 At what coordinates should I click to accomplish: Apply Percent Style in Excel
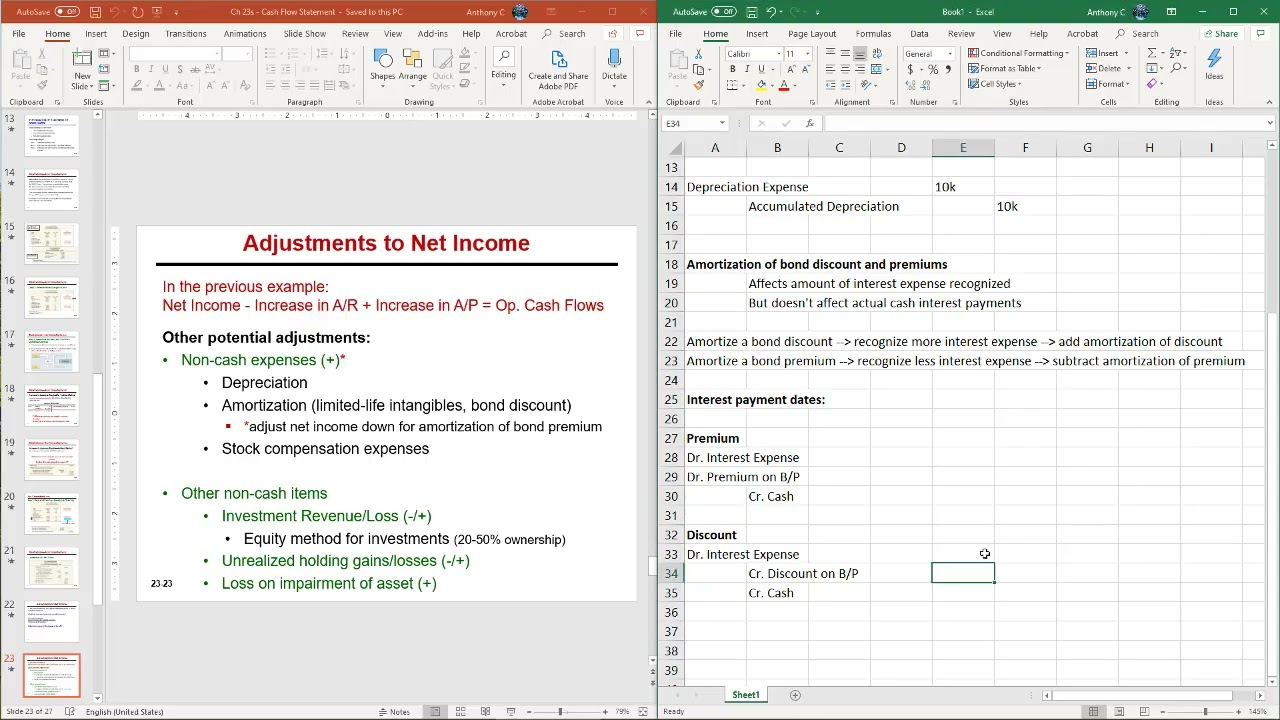(x=932, y=69)
